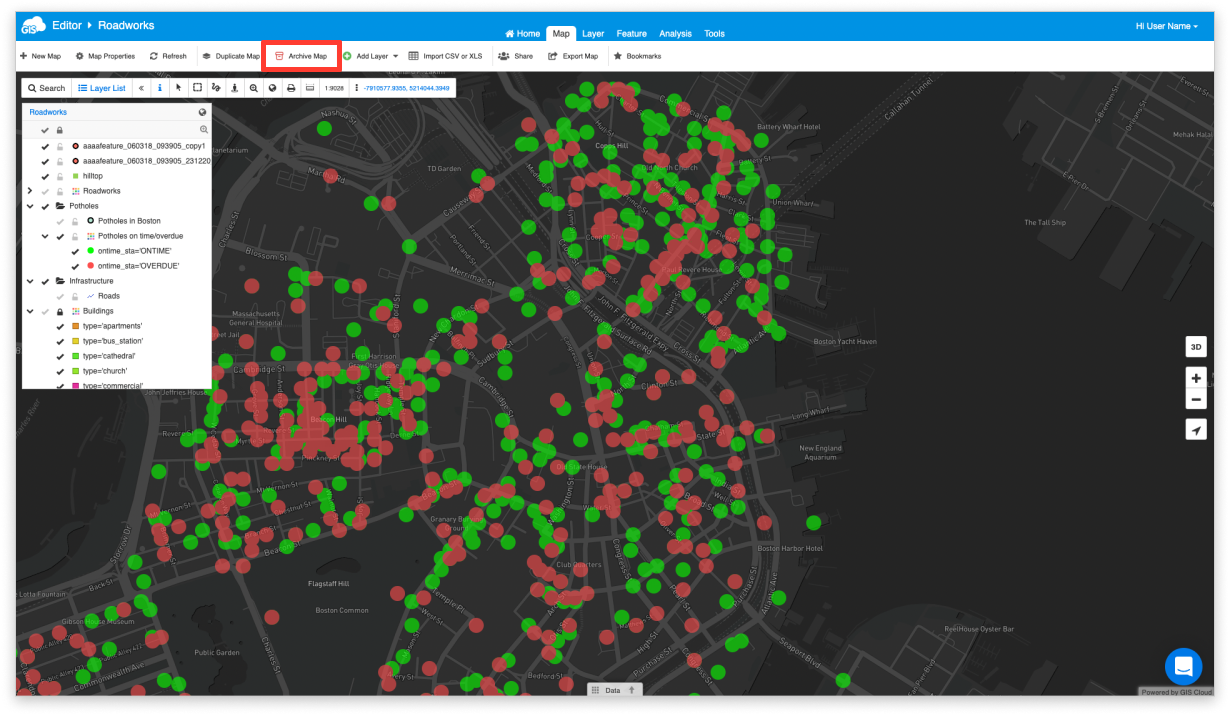Uncheck visibility of the hilltop layer
Screen dimensions: 1230x716
(45, 175)
